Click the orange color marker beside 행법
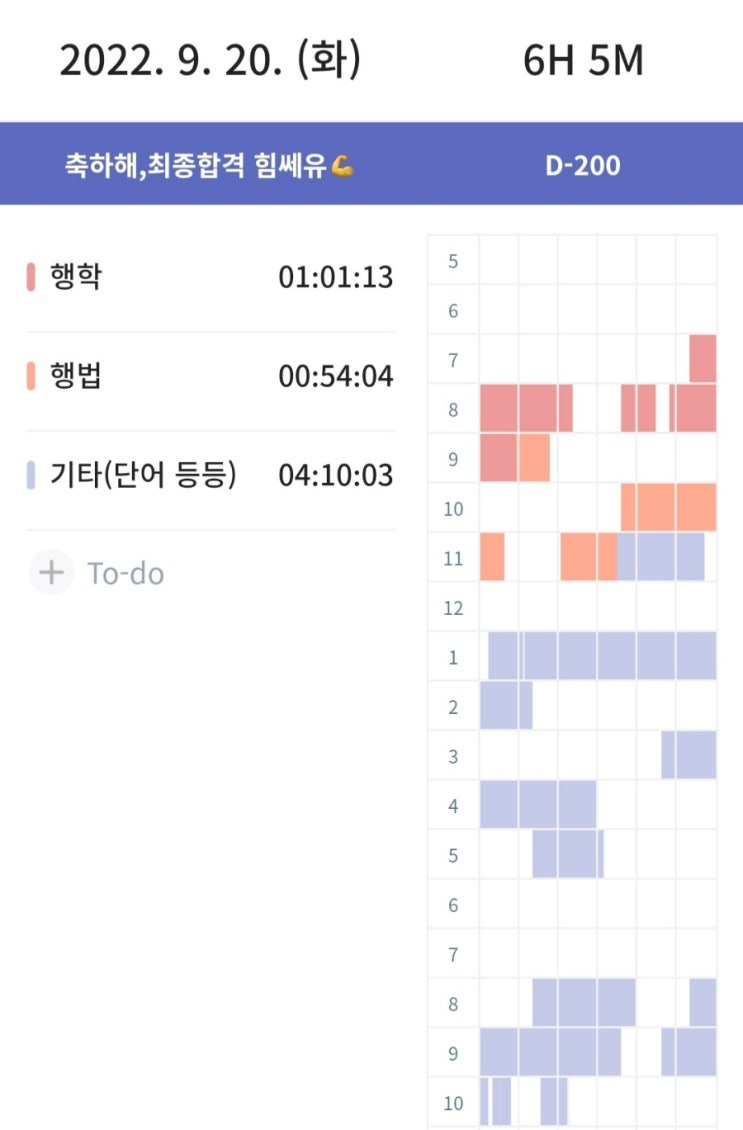 click(x=31, y=376)
